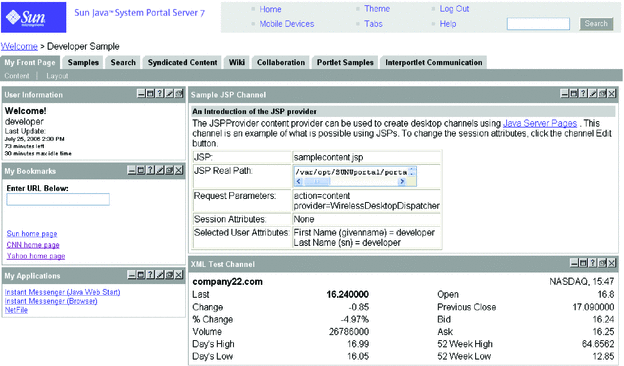Open help for My Applications channel
Screen dimensions: 624x366
tap(150, 275)
